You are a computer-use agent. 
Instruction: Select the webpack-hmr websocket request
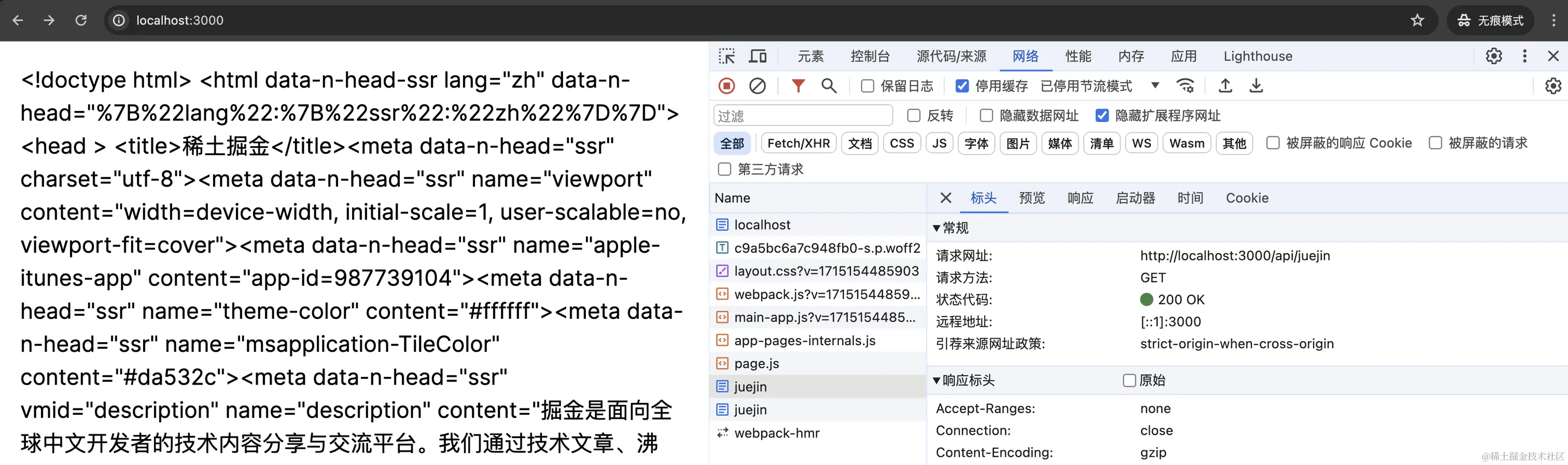tap(818, 433)
